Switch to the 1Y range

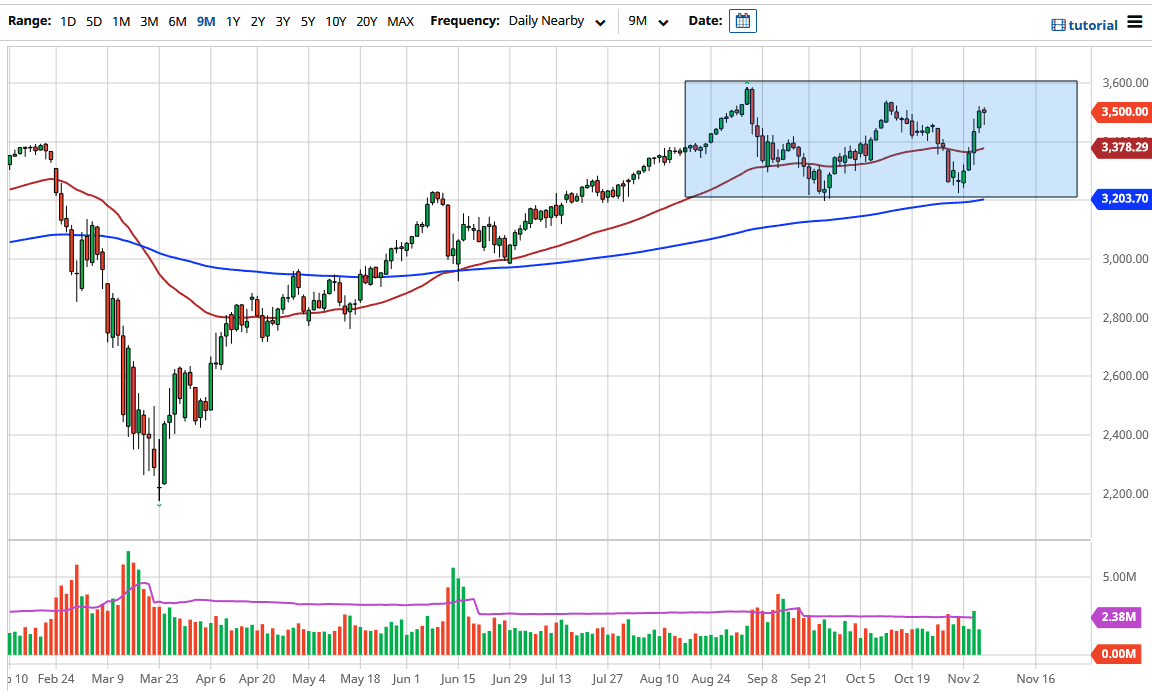coord(232,21)
